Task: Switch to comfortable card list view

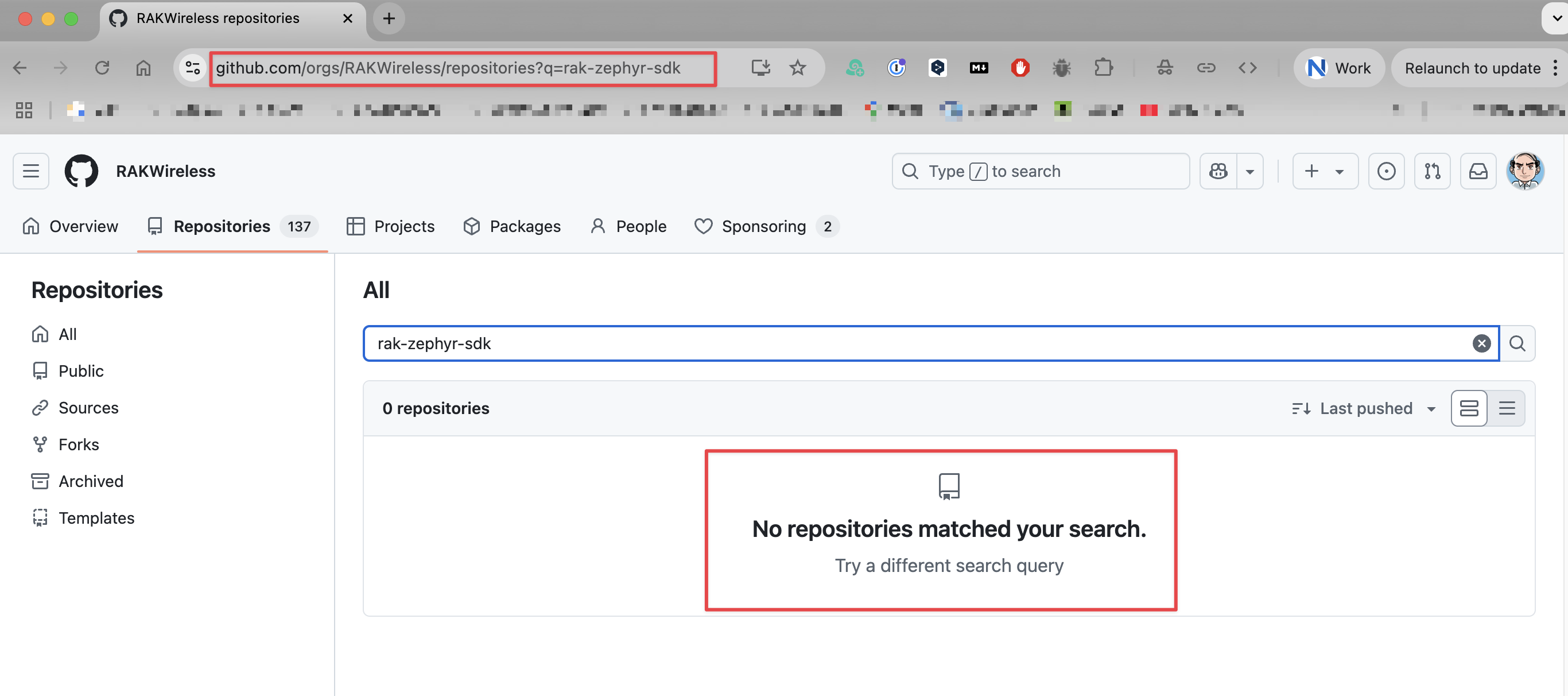Action: 1469,408
